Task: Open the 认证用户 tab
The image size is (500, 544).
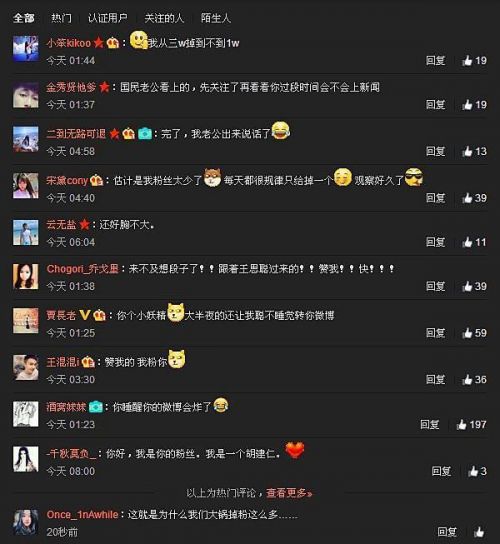Action: click(108, 18)
